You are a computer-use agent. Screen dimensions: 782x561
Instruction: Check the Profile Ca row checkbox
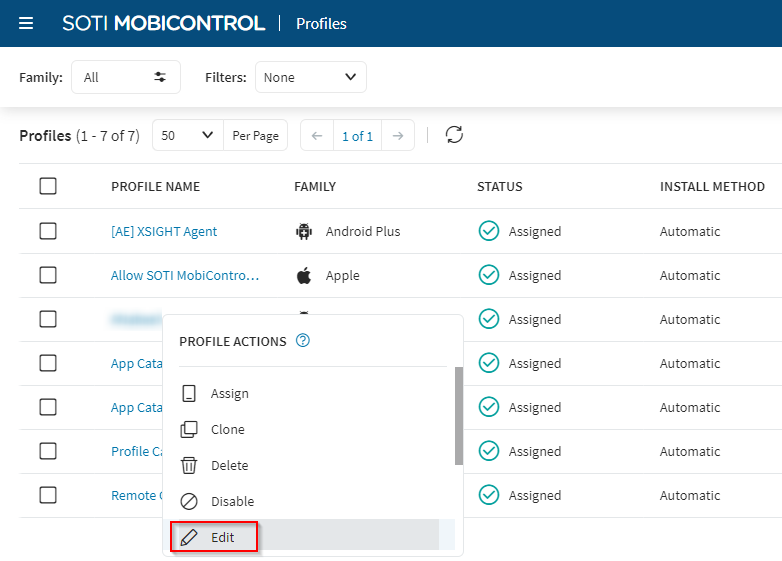tap(48, 451)
